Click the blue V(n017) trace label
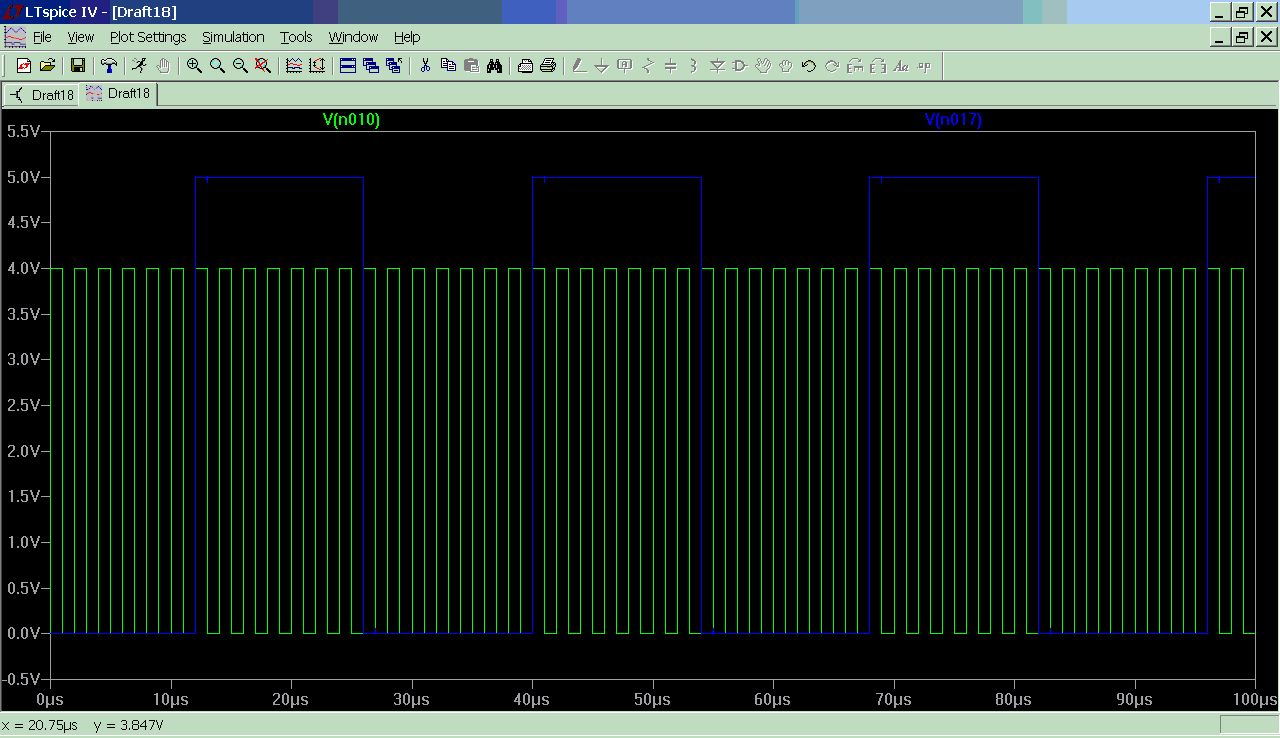 click(953, 120)
